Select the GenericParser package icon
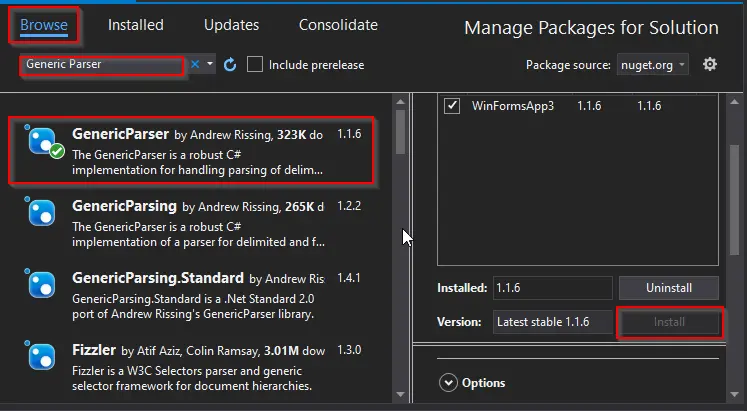This screenshot has height=411, width=747. pyautogui.click(x=43, y=141)
